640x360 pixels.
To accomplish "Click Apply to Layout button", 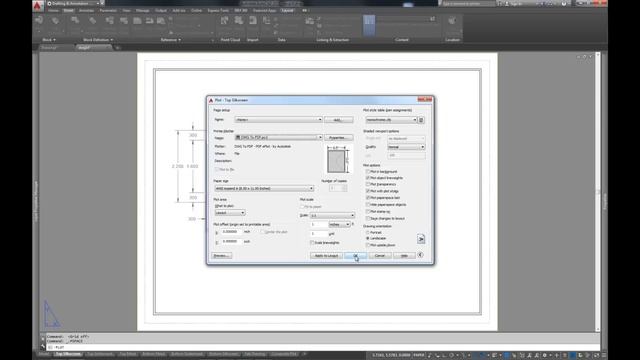I will 326,256.
